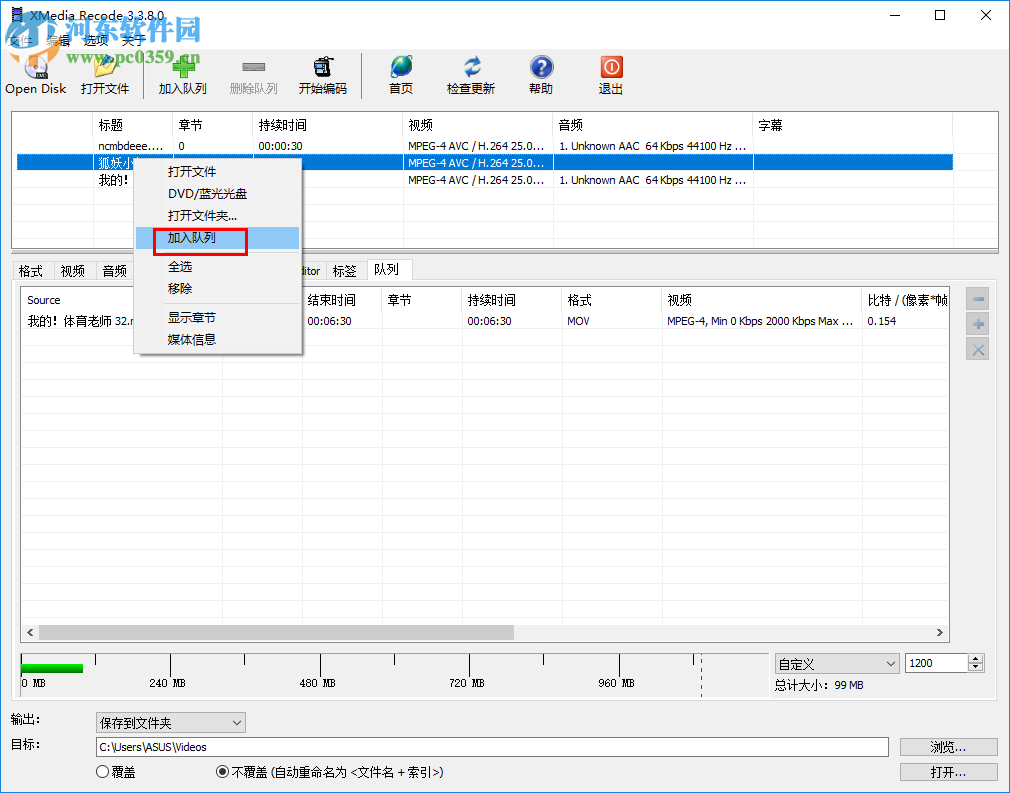Select the 覆盖 radio button
This screenshot has width=1010, height=793.
tap(100, 771)
